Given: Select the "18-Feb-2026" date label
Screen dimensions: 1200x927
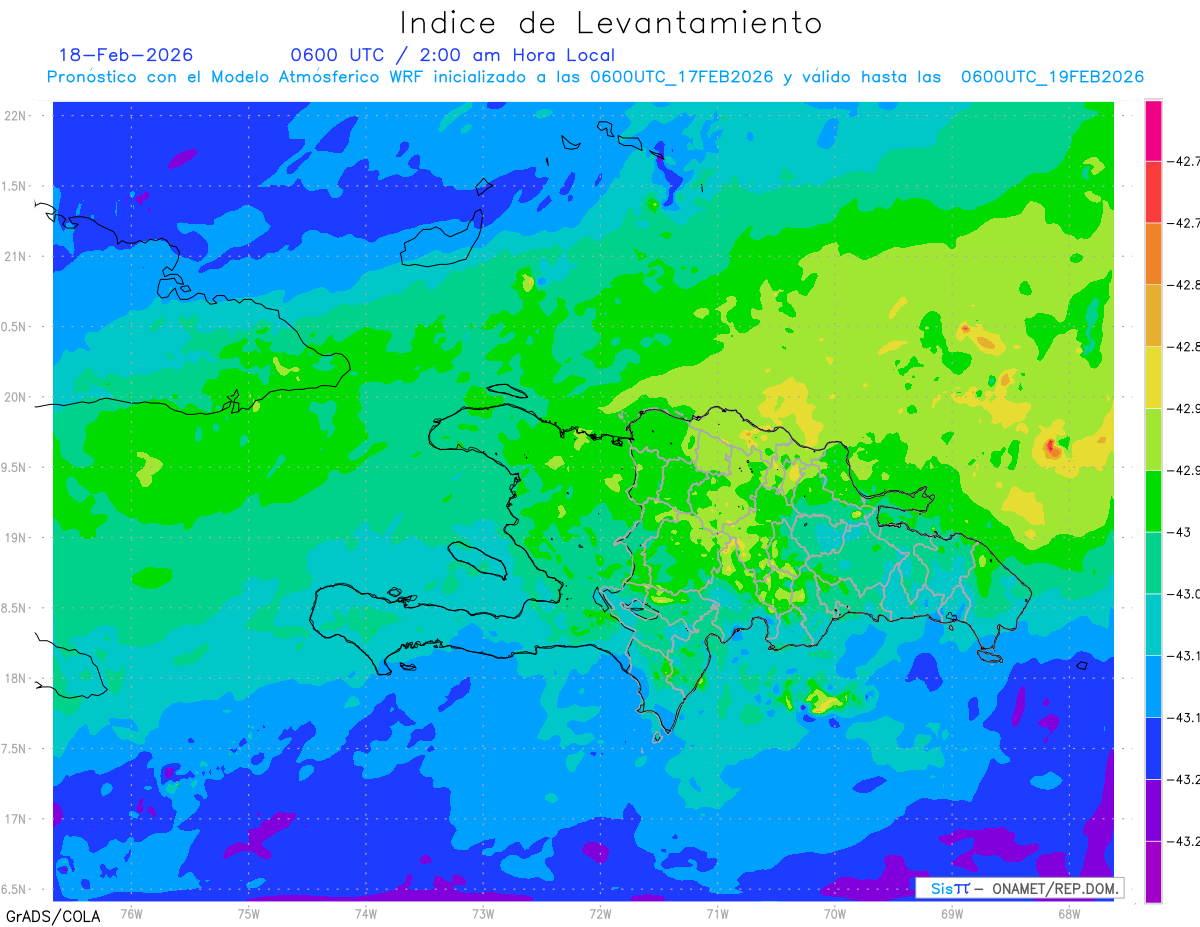Looking at the screenshot, I should pyautogui.click(x=126, y=55).
